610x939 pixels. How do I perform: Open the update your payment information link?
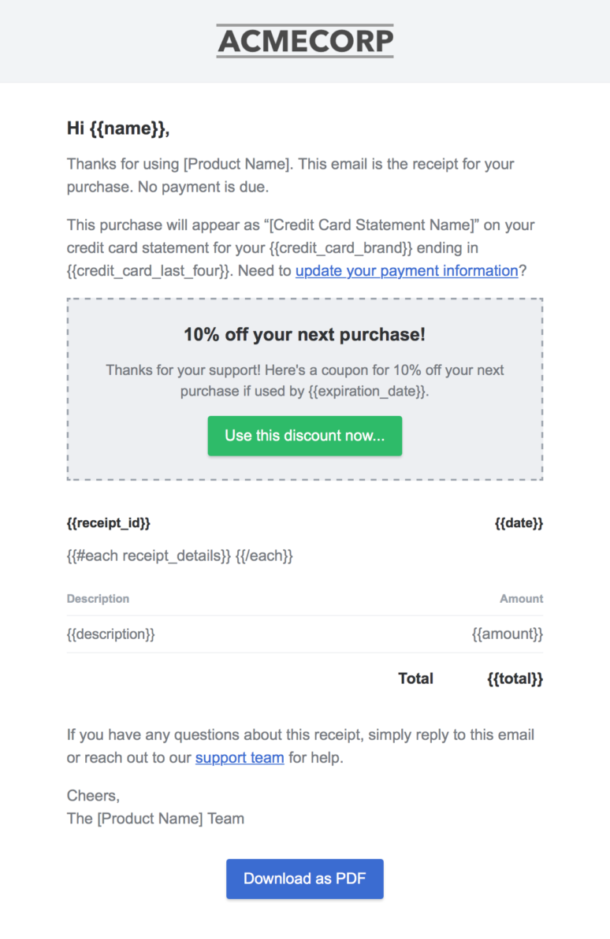click(406, 270)
